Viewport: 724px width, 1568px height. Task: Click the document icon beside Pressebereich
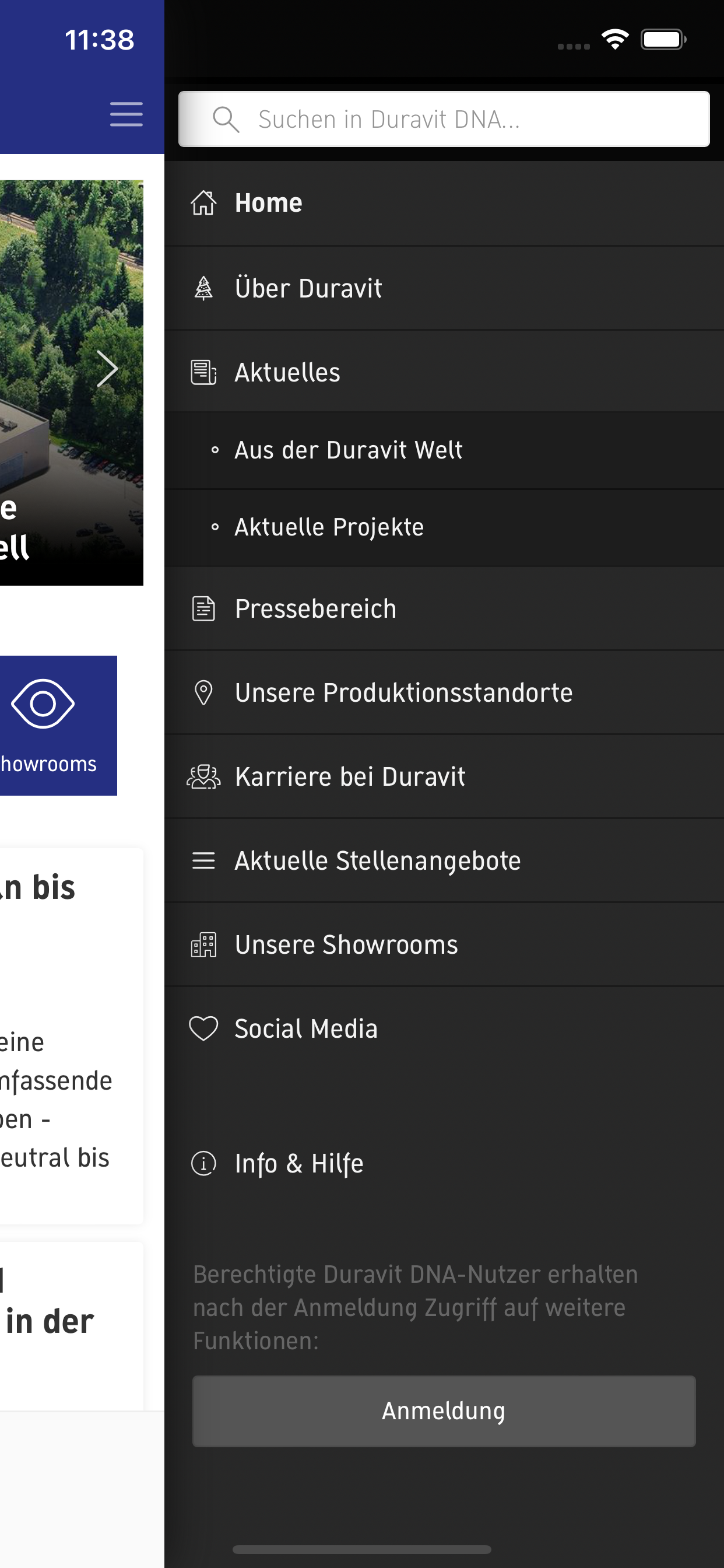click(203, 608)
